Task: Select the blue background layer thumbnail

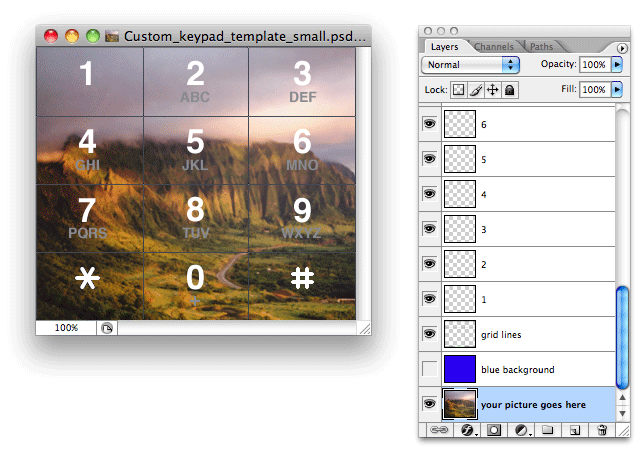Action: 460,369
